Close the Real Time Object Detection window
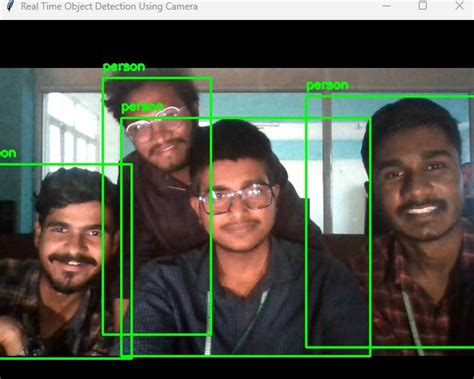 coord(459,5)
